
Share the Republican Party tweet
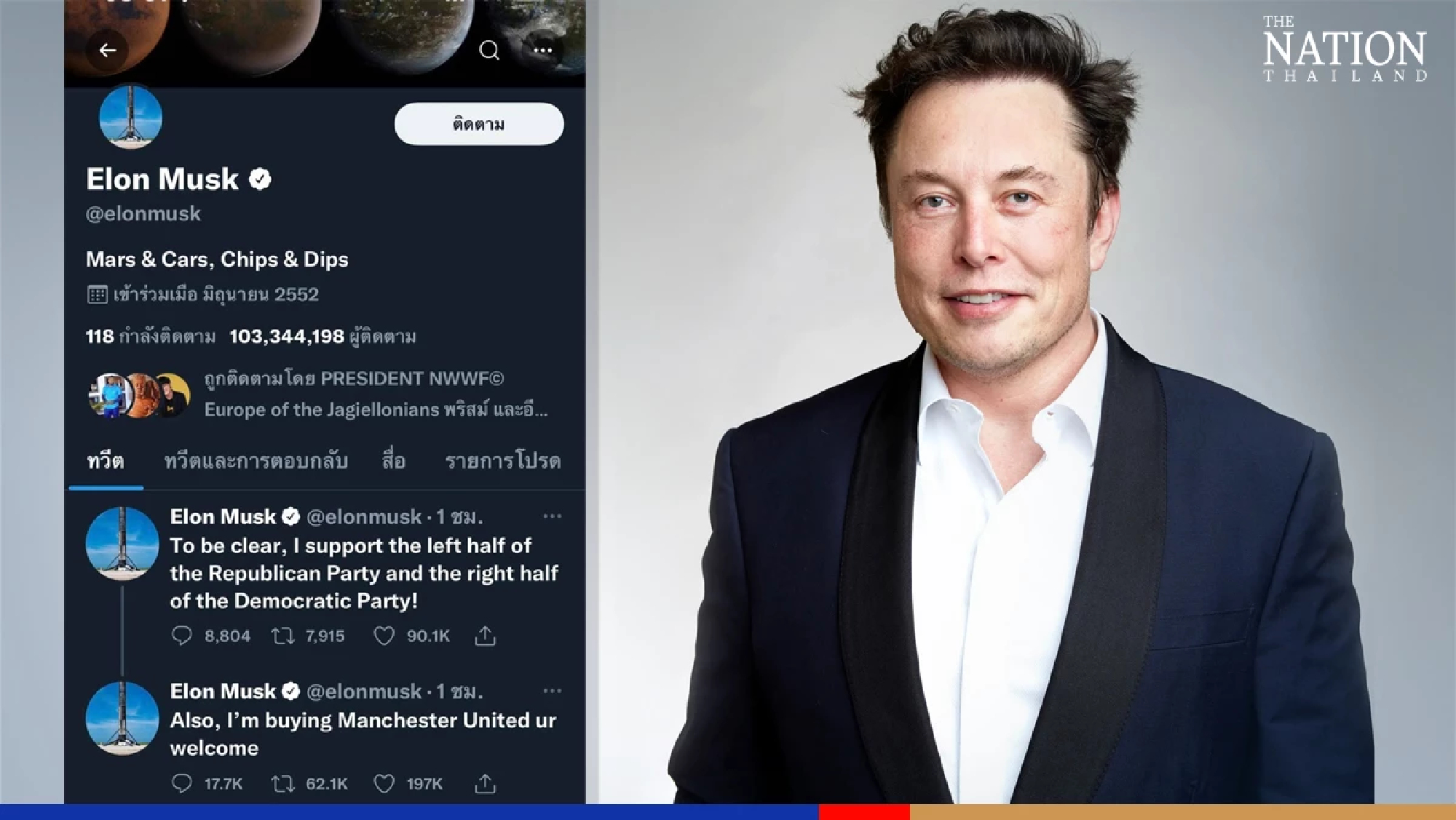point(485,635)
